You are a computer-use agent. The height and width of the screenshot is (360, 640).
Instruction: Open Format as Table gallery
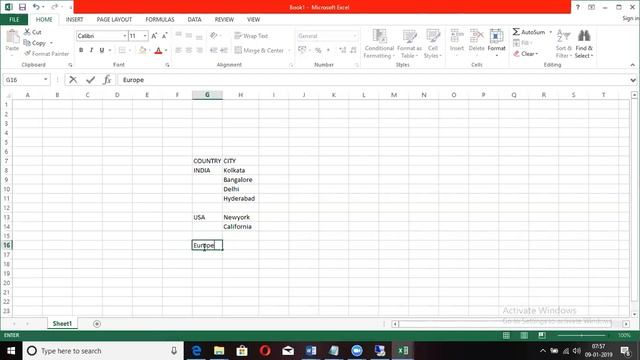pyautogui.click(x=409, y=44)
